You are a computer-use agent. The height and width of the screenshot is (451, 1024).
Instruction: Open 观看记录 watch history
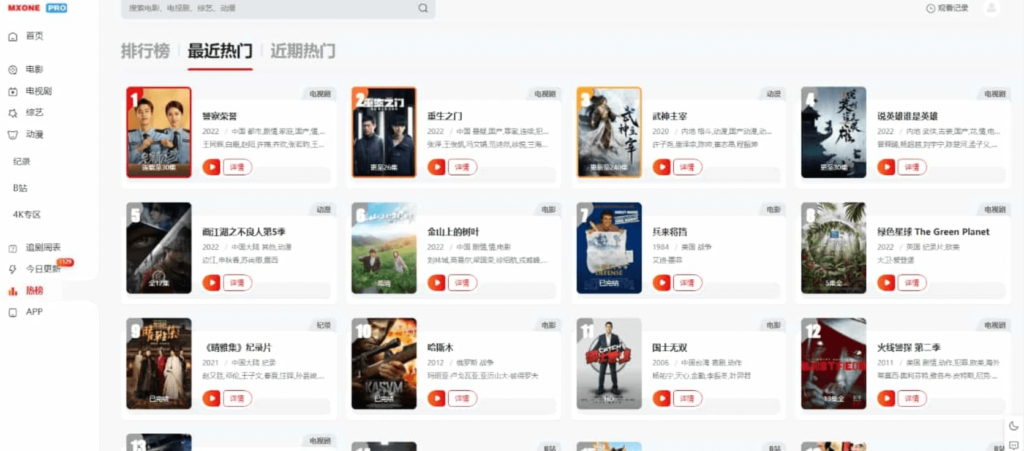click(947, 8)
